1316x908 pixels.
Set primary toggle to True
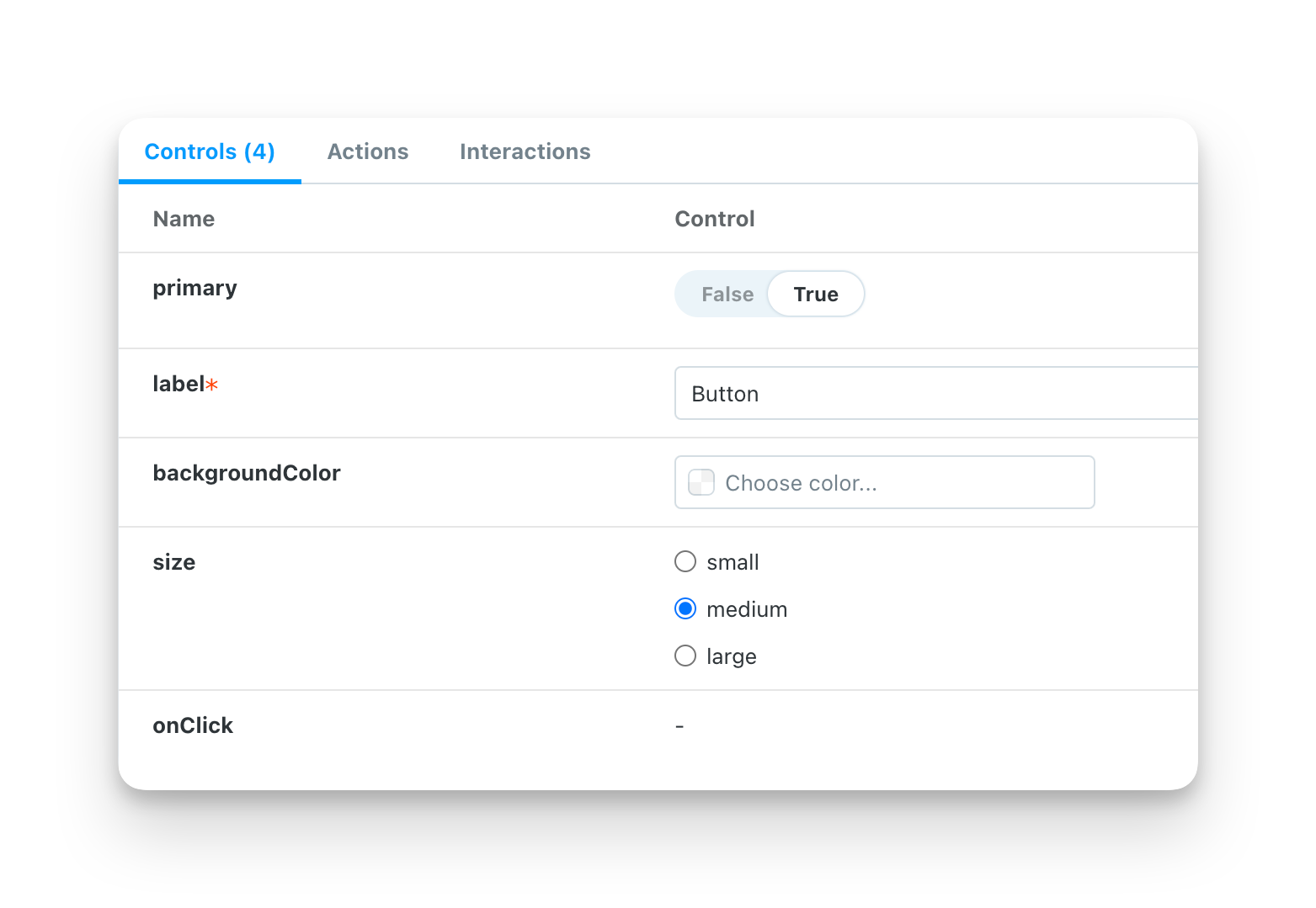(x=816, y=295)
